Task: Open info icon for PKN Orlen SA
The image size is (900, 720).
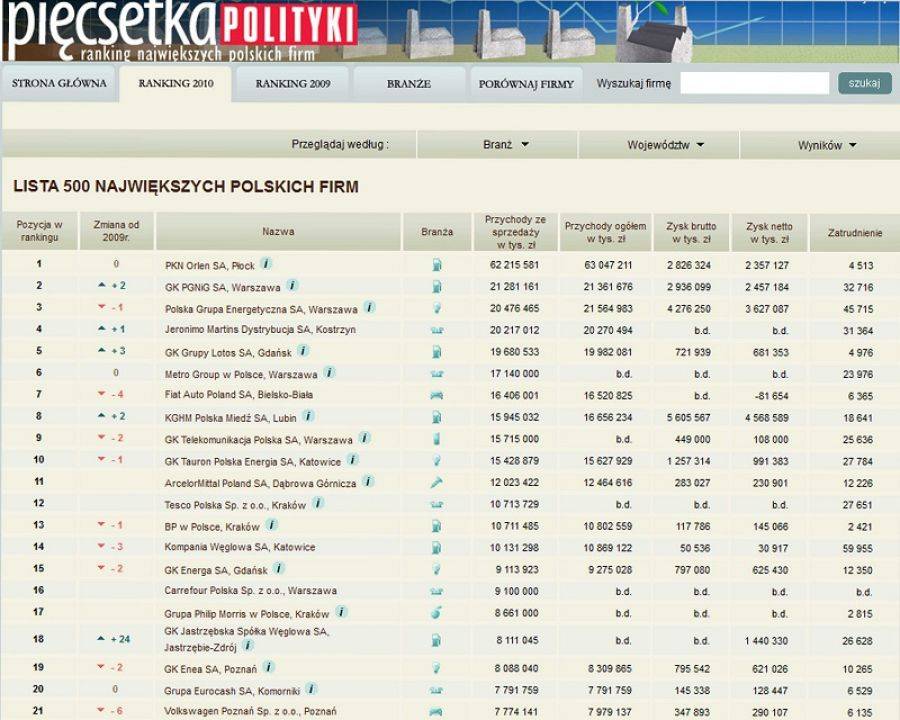Action: (266, 264)
